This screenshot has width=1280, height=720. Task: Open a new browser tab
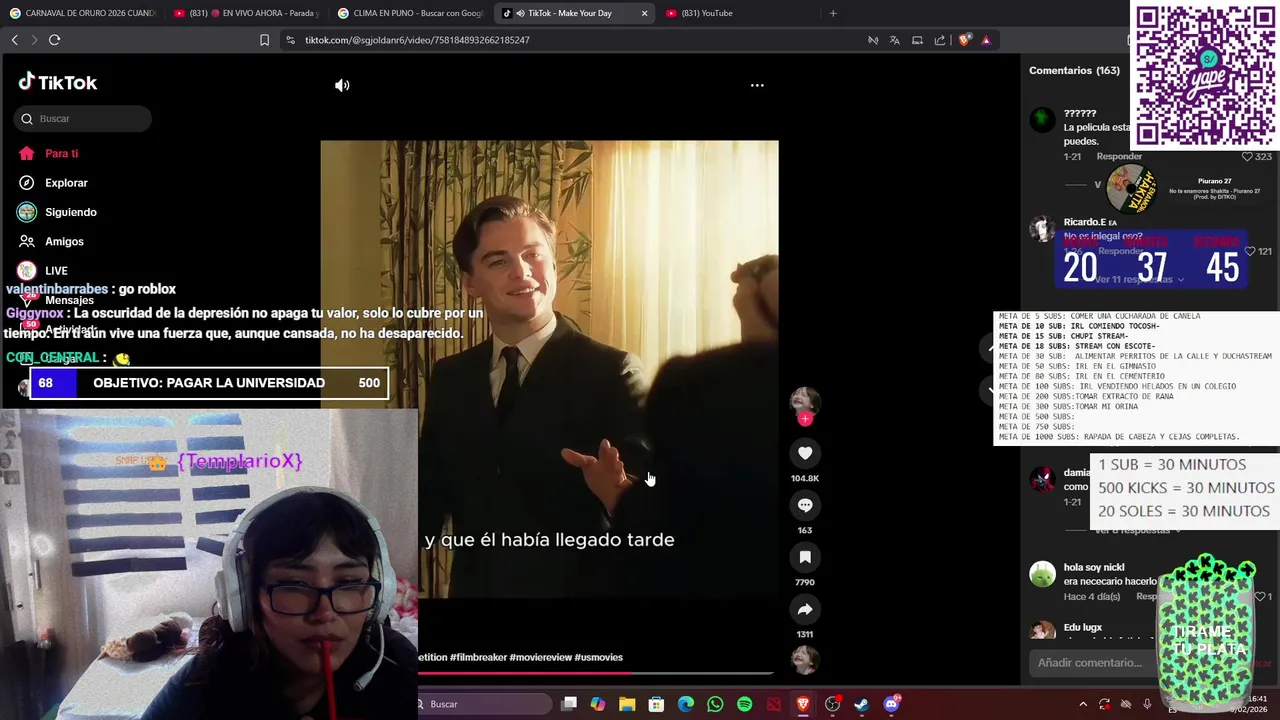tap(833, 13)
